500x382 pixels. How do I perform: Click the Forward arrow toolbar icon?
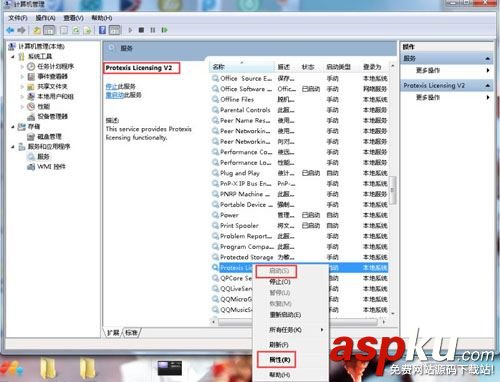point(22,30)
